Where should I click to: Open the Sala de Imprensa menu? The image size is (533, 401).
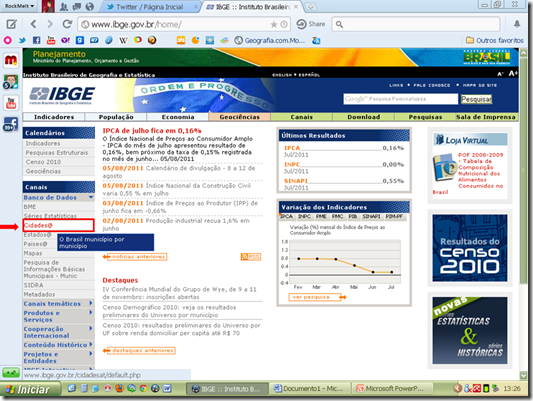486,117
